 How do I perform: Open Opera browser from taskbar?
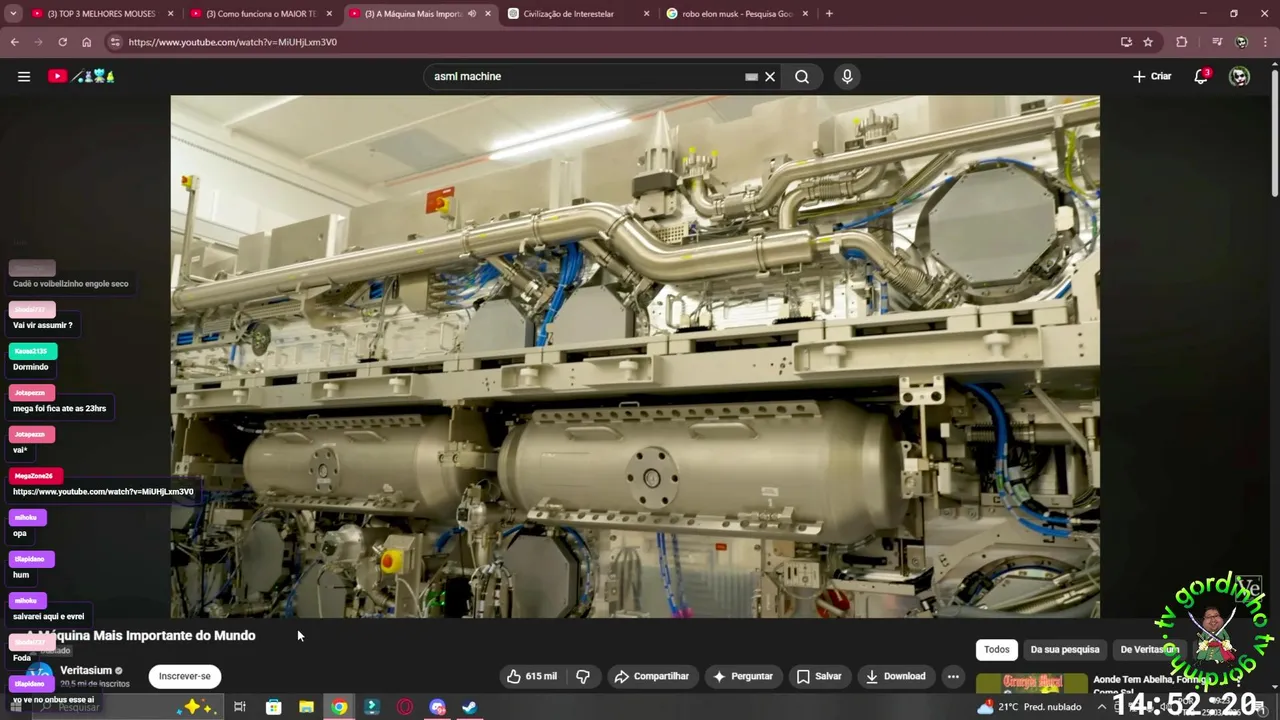pos(405,707)
